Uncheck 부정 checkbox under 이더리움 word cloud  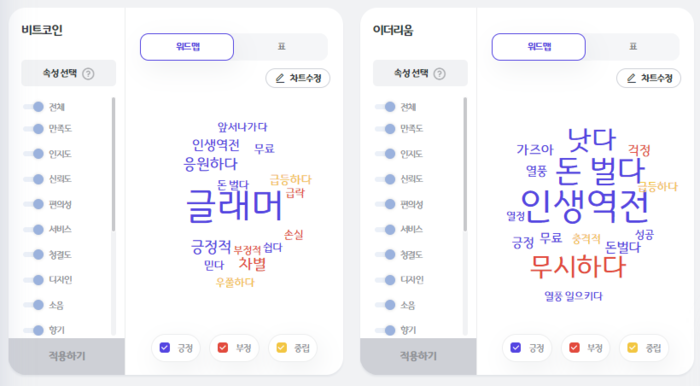point(574,348)
